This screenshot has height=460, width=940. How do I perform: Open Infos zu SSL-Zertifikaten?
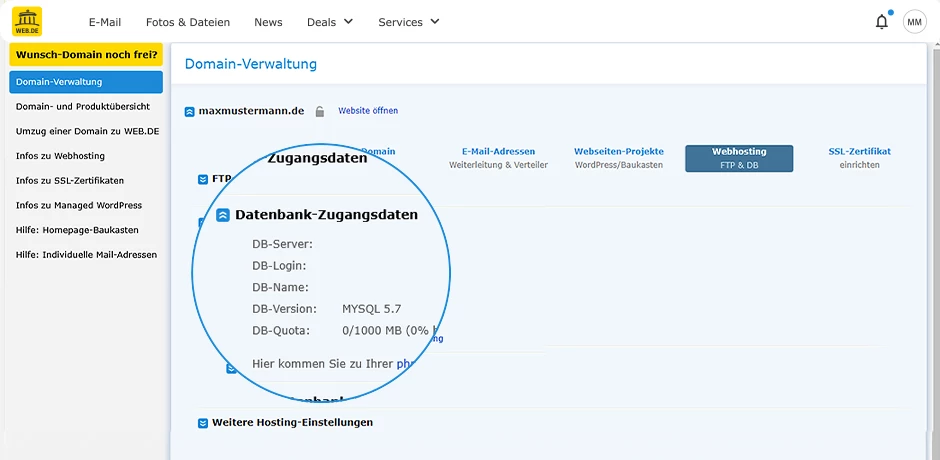(x=70, y=181)
